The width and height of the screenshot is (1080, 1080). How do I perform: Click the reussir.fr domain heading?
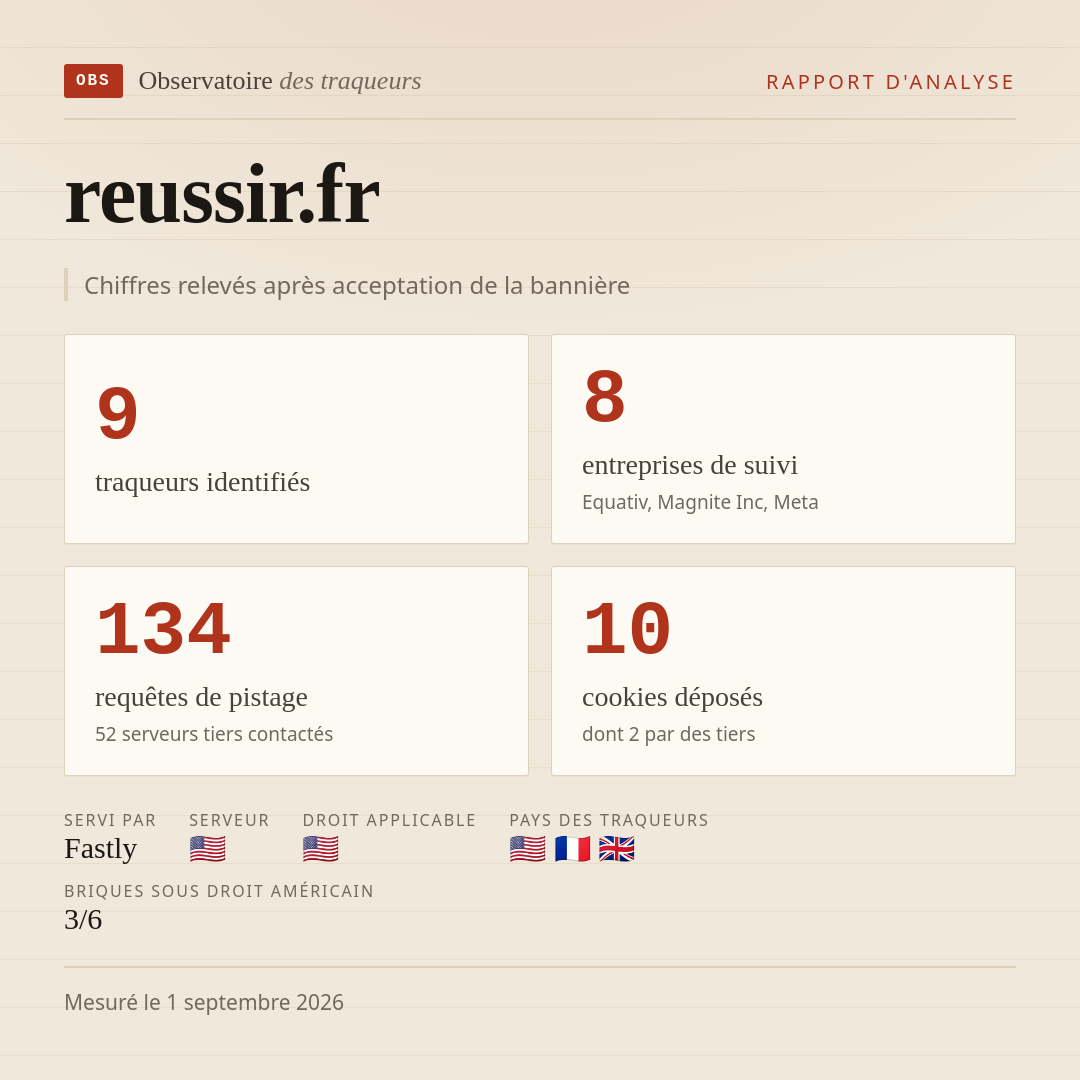[x=222, y=195]
